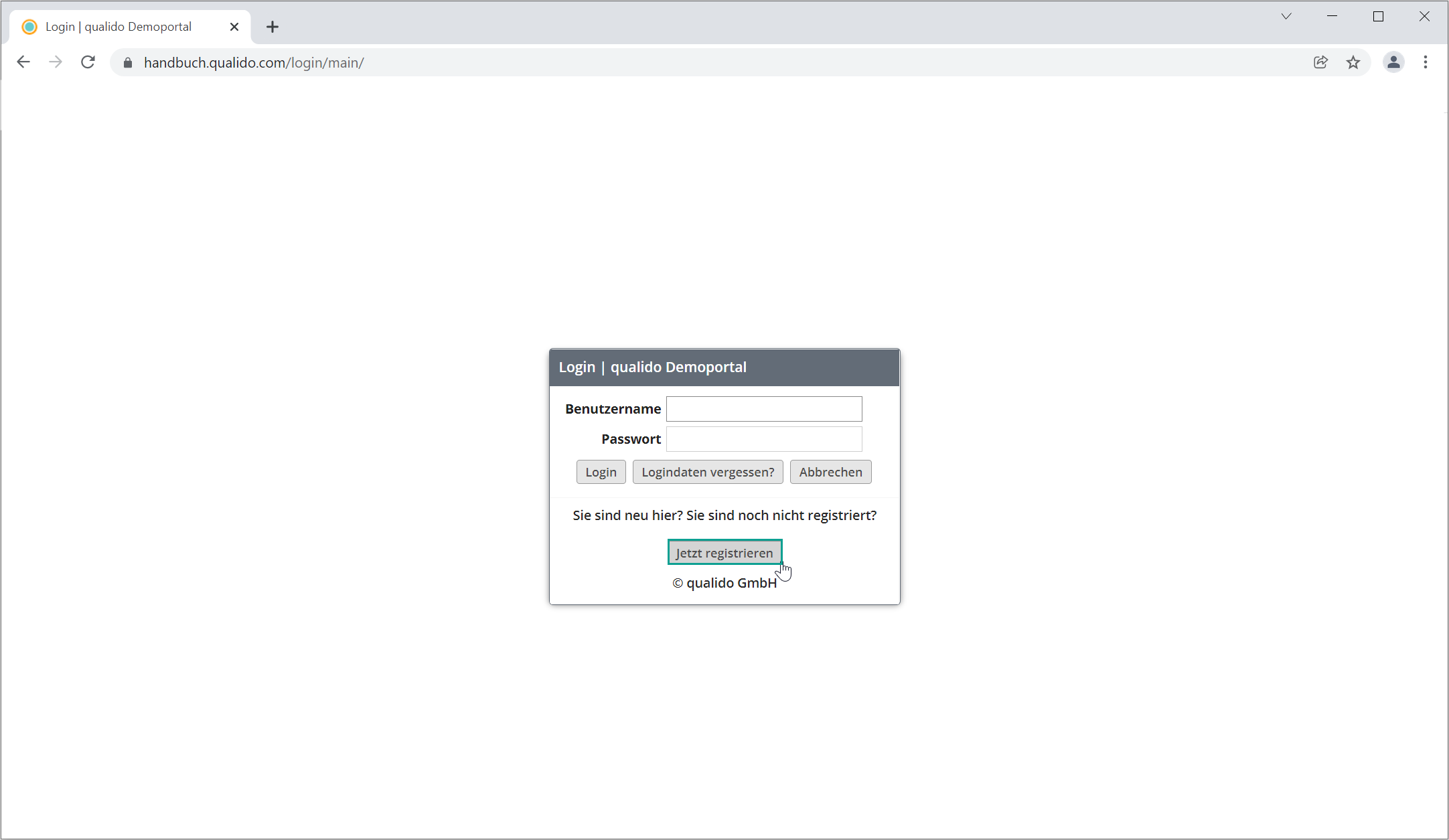The width and height of the screenshot is (1449, 840).
Task: Go back with the browser back arrow
Action: coord(23,62)
